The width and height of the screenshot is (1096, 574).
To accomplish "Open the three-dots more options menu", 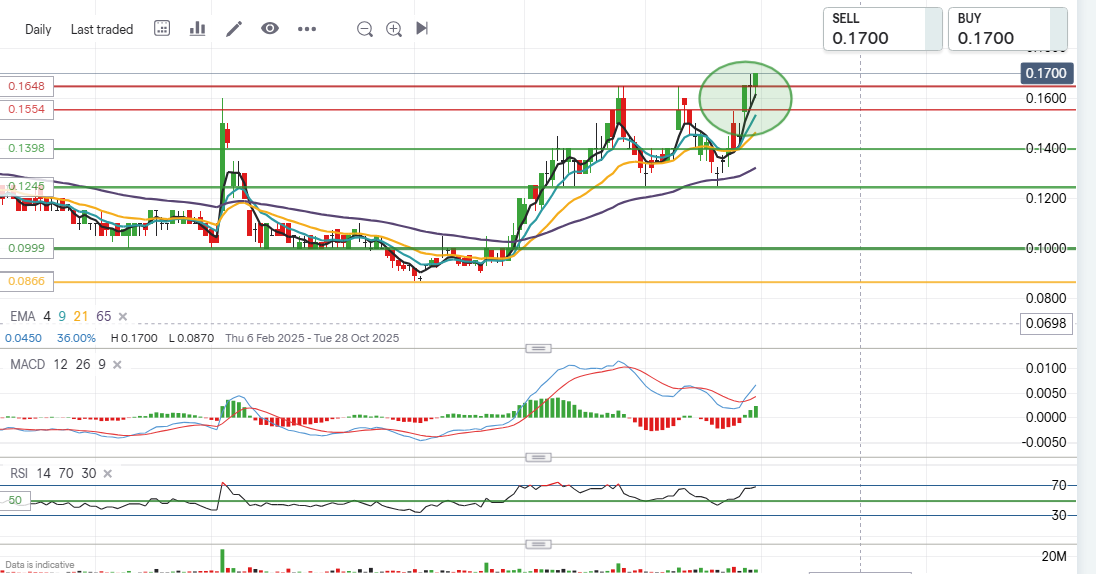I will (307, 29).
